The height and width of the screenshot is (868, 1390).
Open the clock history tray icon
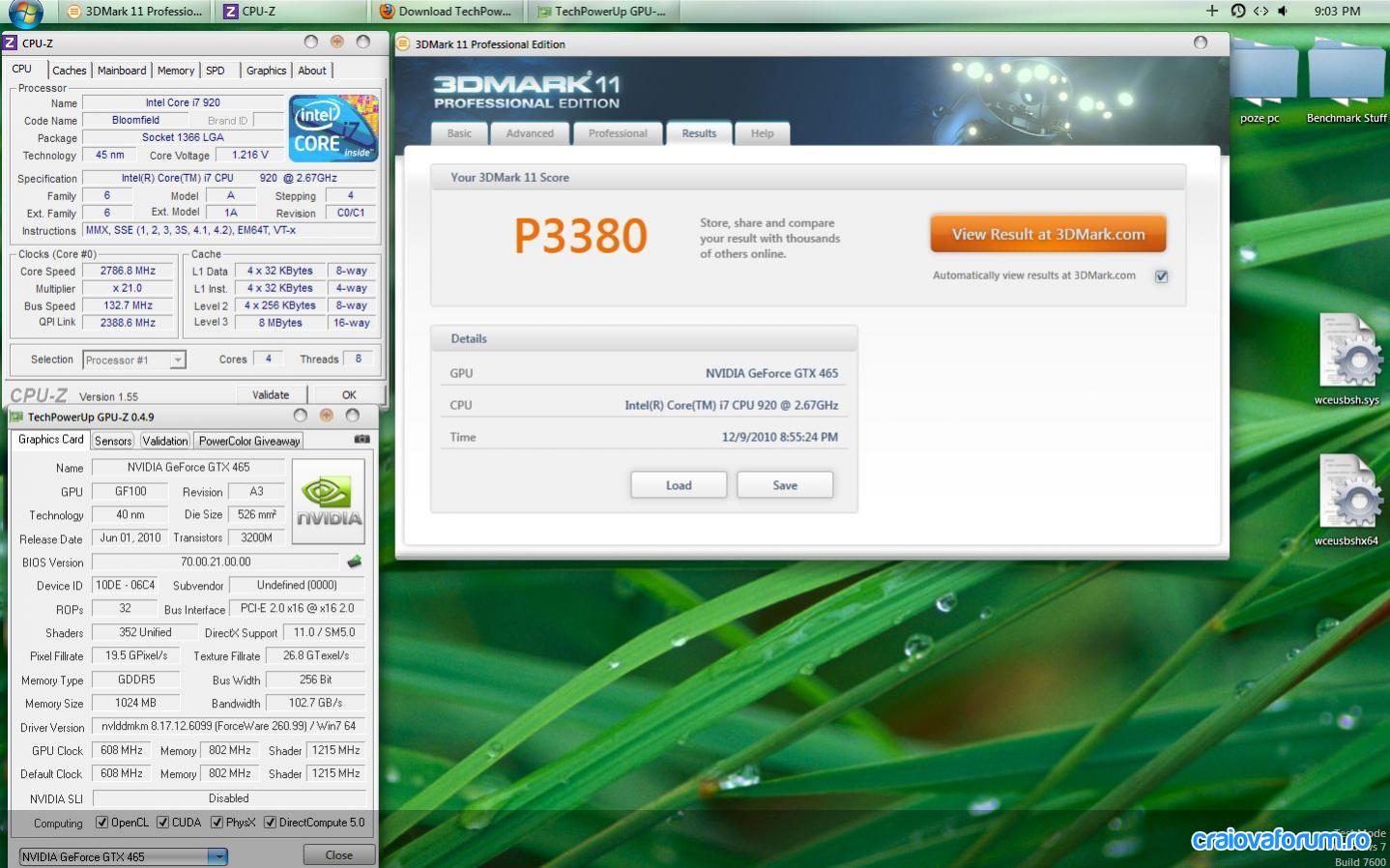pyautogui.click(x=1238, y=11)
